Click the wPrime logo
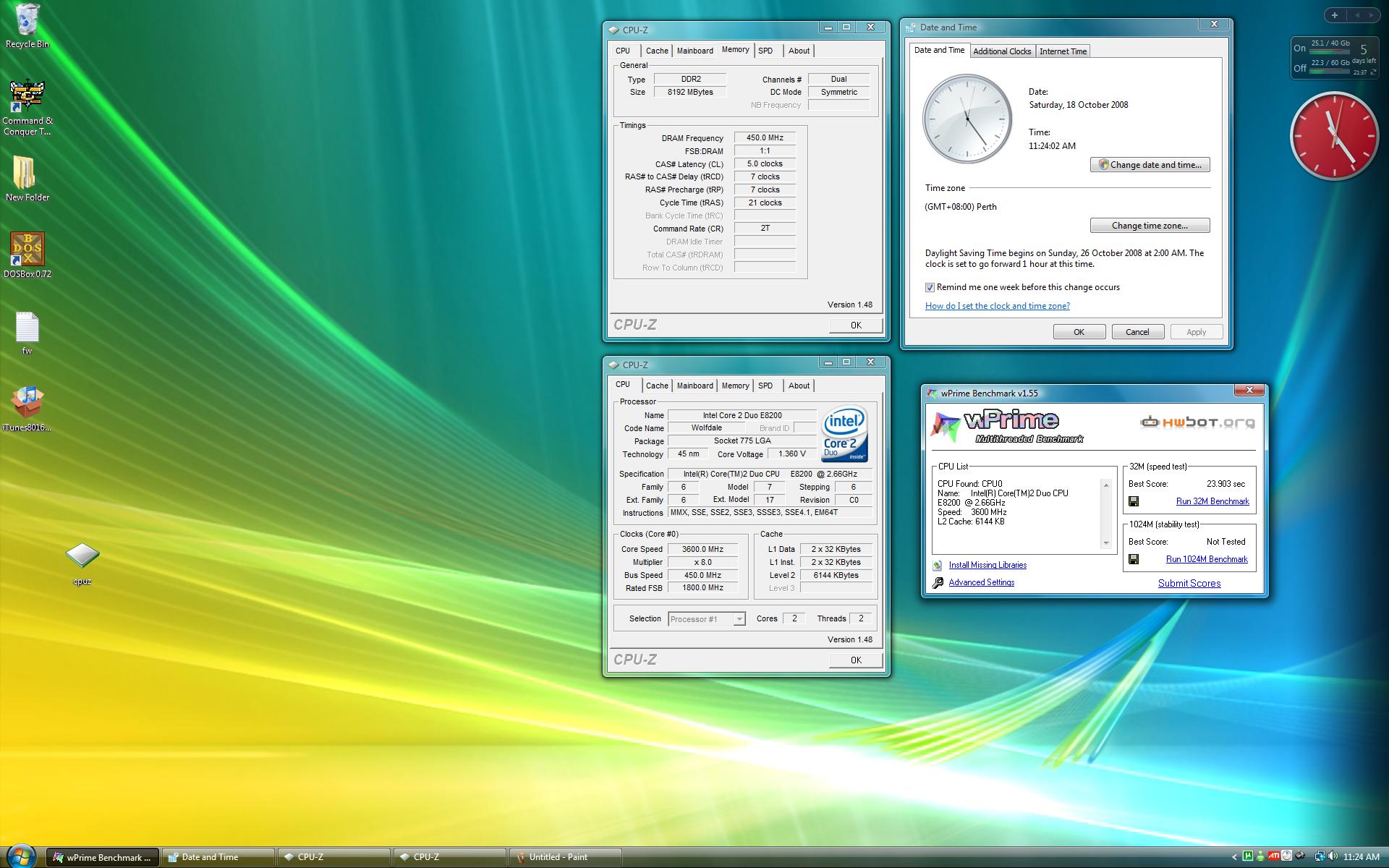The image size is (1389, 868). pos(1008,427)
